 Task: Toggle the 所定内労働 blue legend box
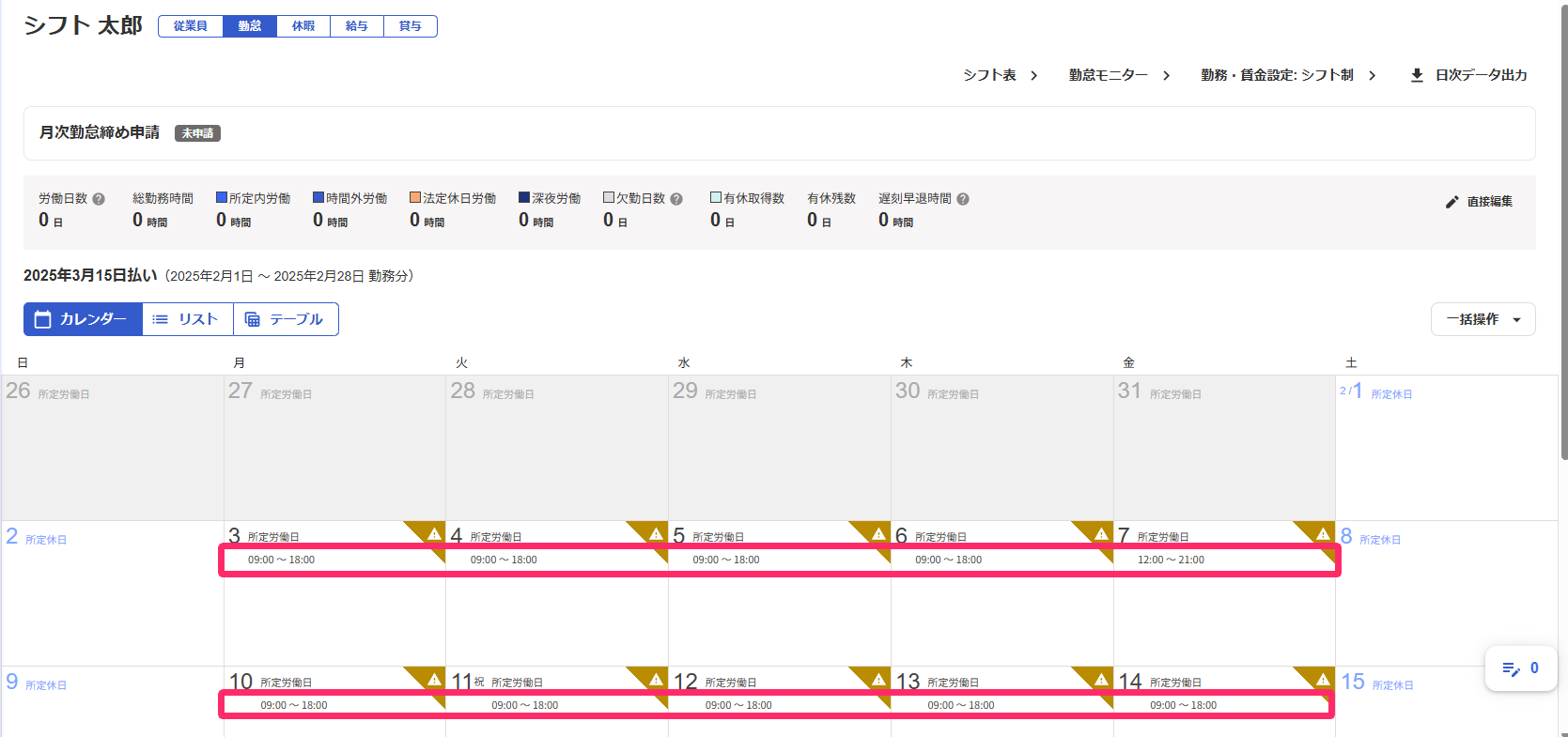pyautogui.click(x=222, y=198)
